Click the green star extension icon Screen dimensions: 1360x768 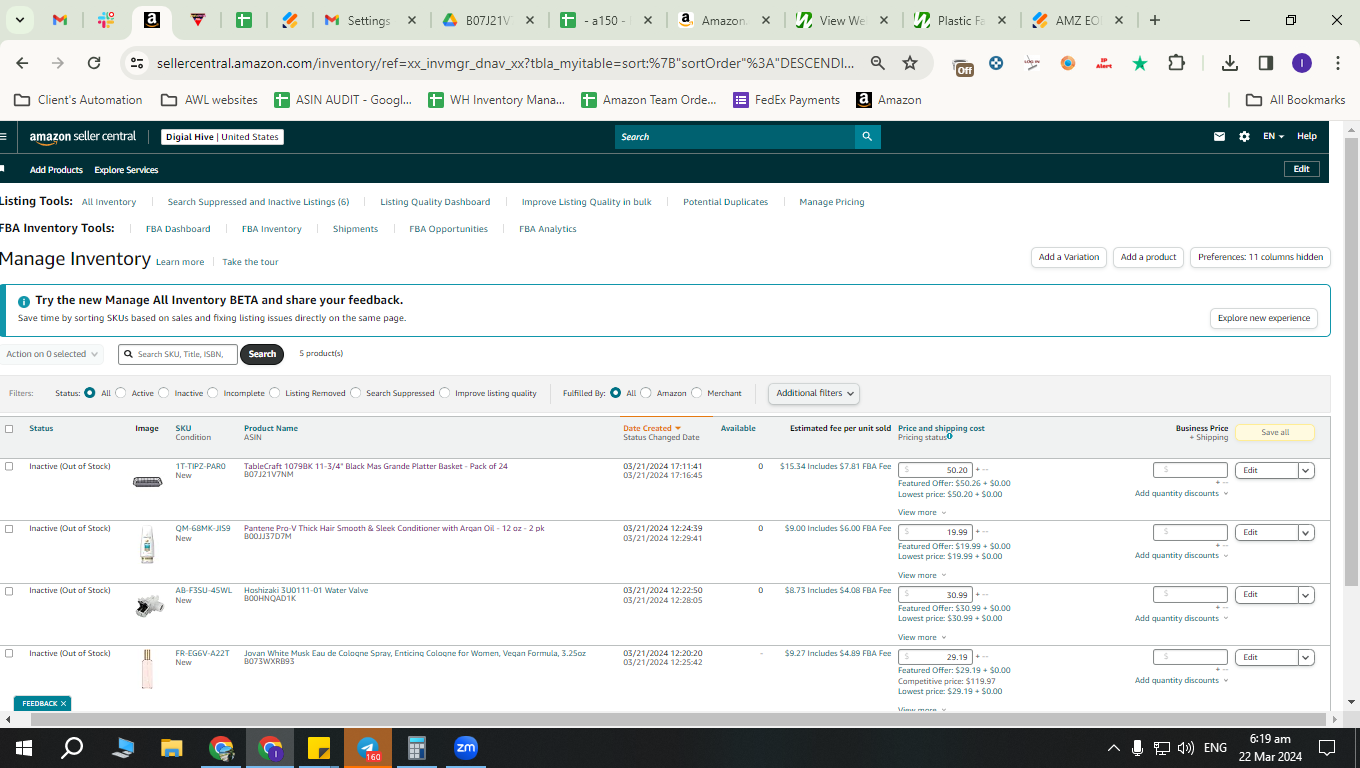pos(1140,63)
